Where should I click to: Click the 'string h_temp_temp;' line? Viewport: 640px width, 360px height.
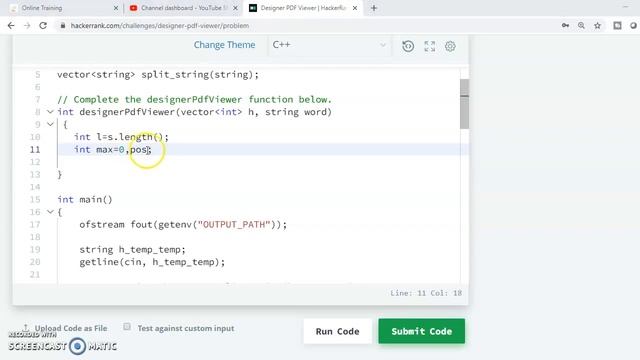[132, 249]
